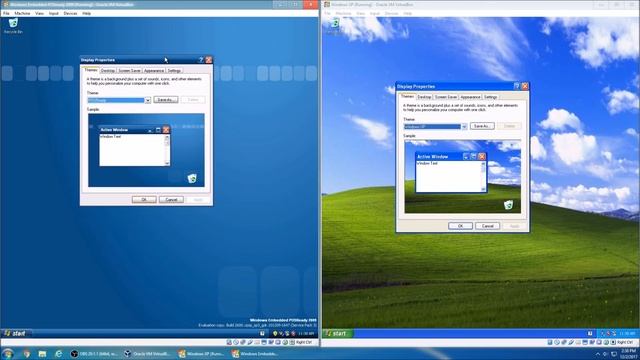Select Recycle Bin icon on POSReady desktop

(x=13, y=26)
